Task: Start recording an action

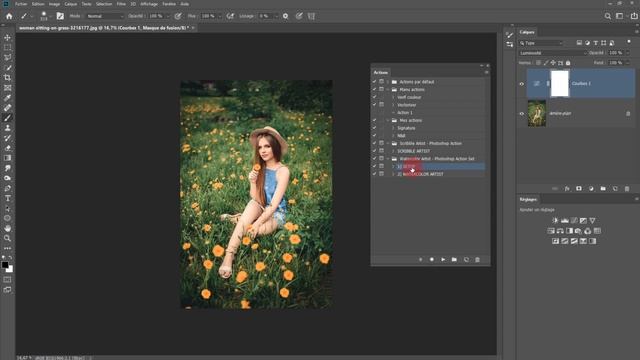Action: click(x=432, y=259)
